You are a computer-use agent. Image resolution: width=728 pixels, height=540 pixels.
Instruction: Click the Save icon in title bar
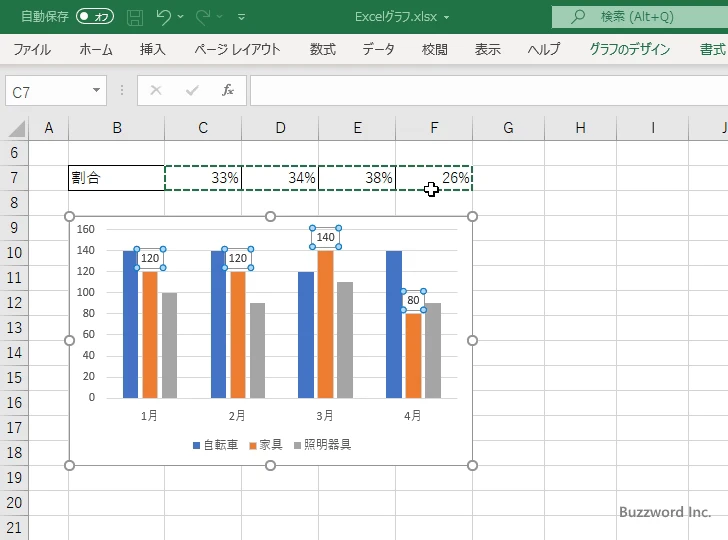135,17
